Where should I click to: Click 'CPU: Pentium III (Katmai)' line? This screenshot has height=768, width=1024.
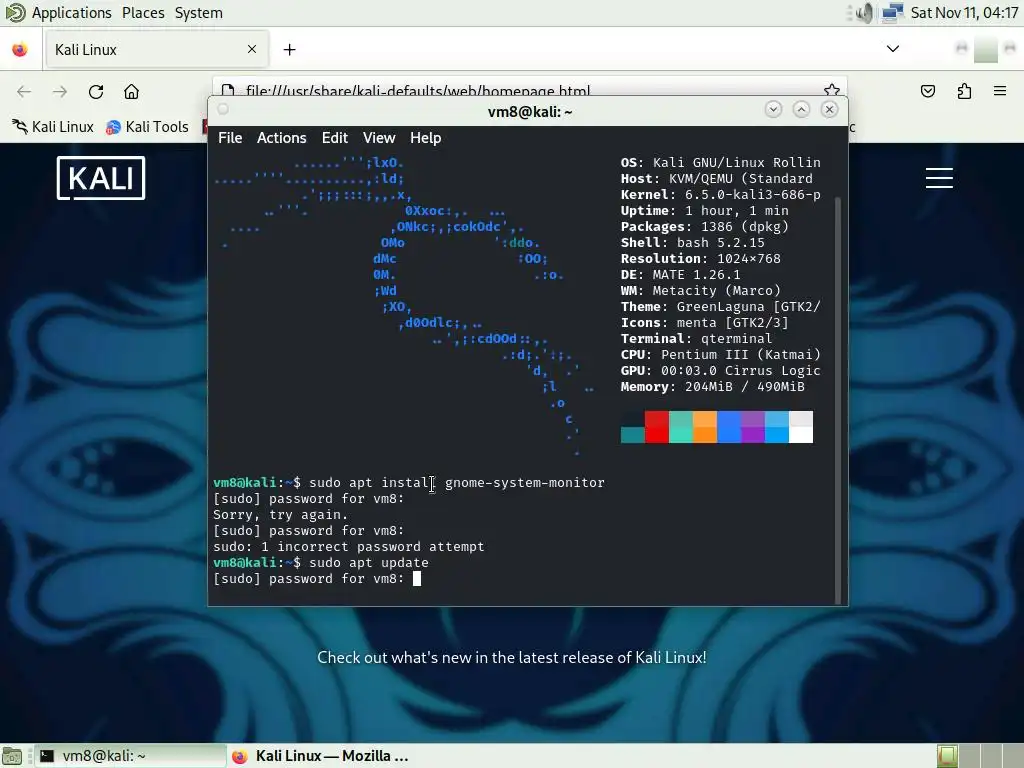720,355
